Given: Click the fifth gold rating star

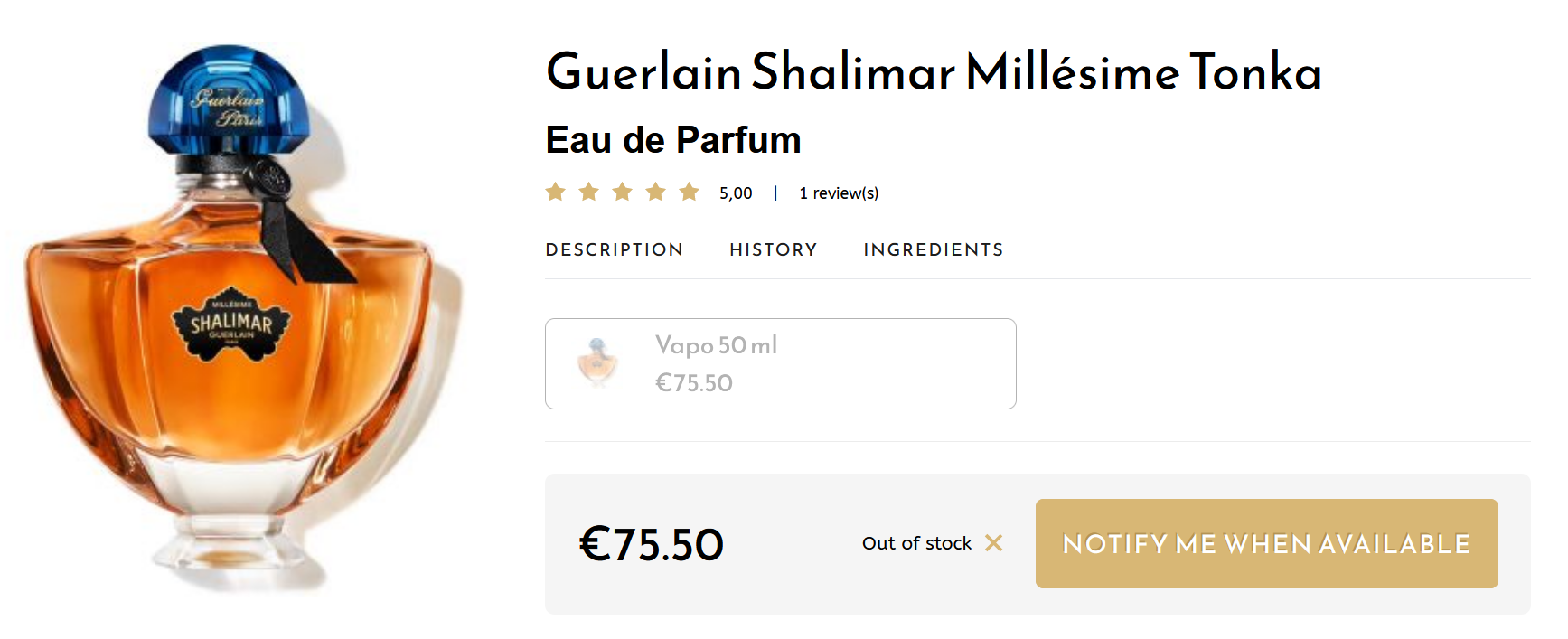Looking at the screenshot, I should point(690,192).
